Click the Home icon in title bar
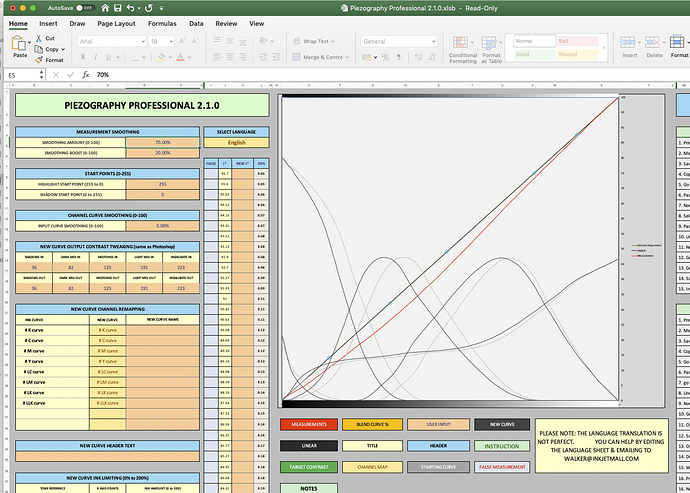Screen dimensions: 690x493 click(x=105, y=8)
